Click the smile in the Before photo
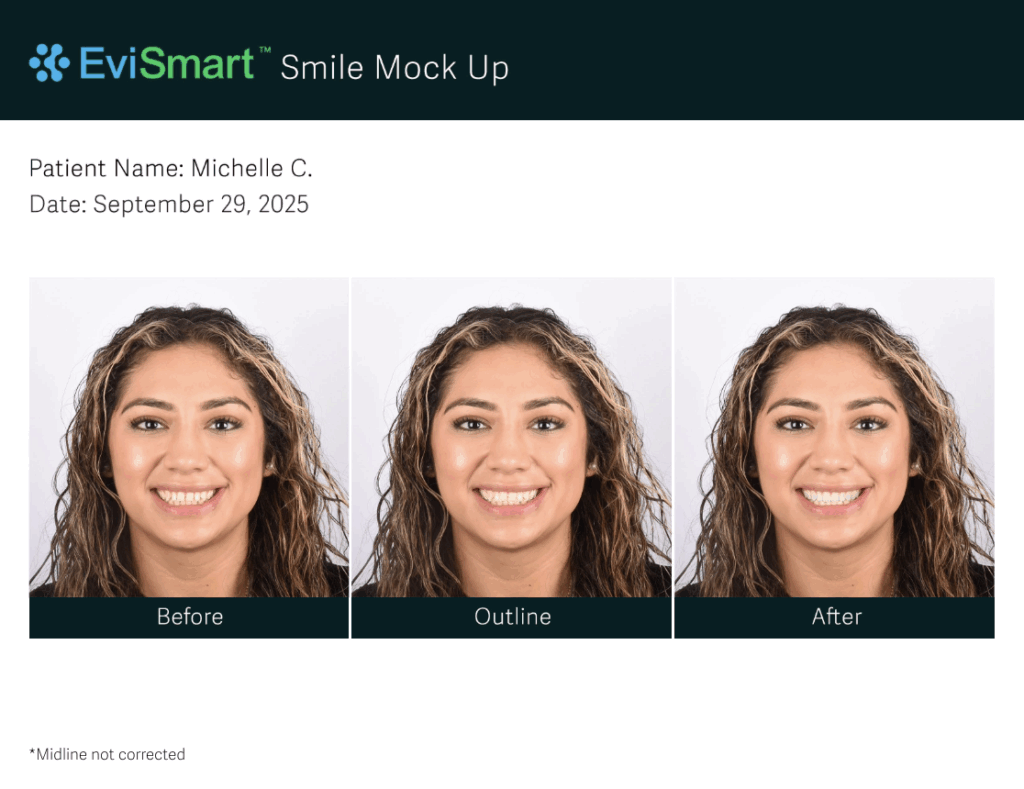Viewport: 1024px width, 789px height. point(187,498)
